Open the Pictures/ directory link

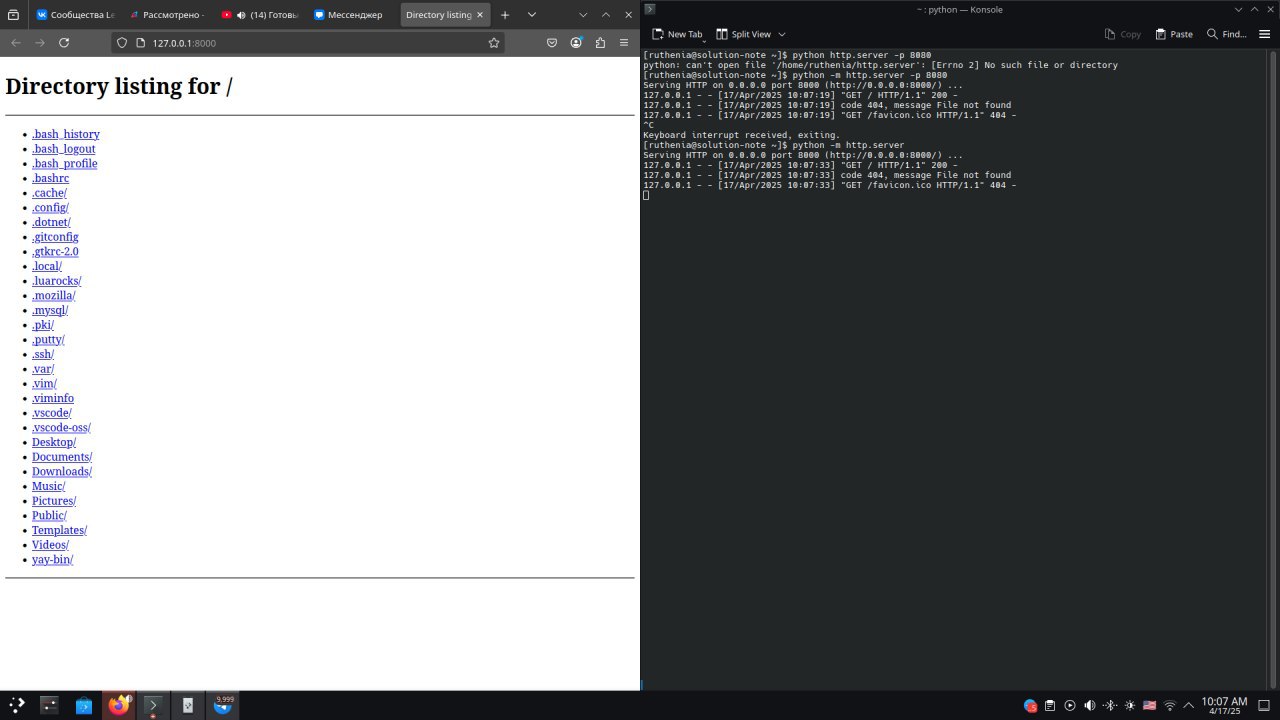[x=54, y=501]
